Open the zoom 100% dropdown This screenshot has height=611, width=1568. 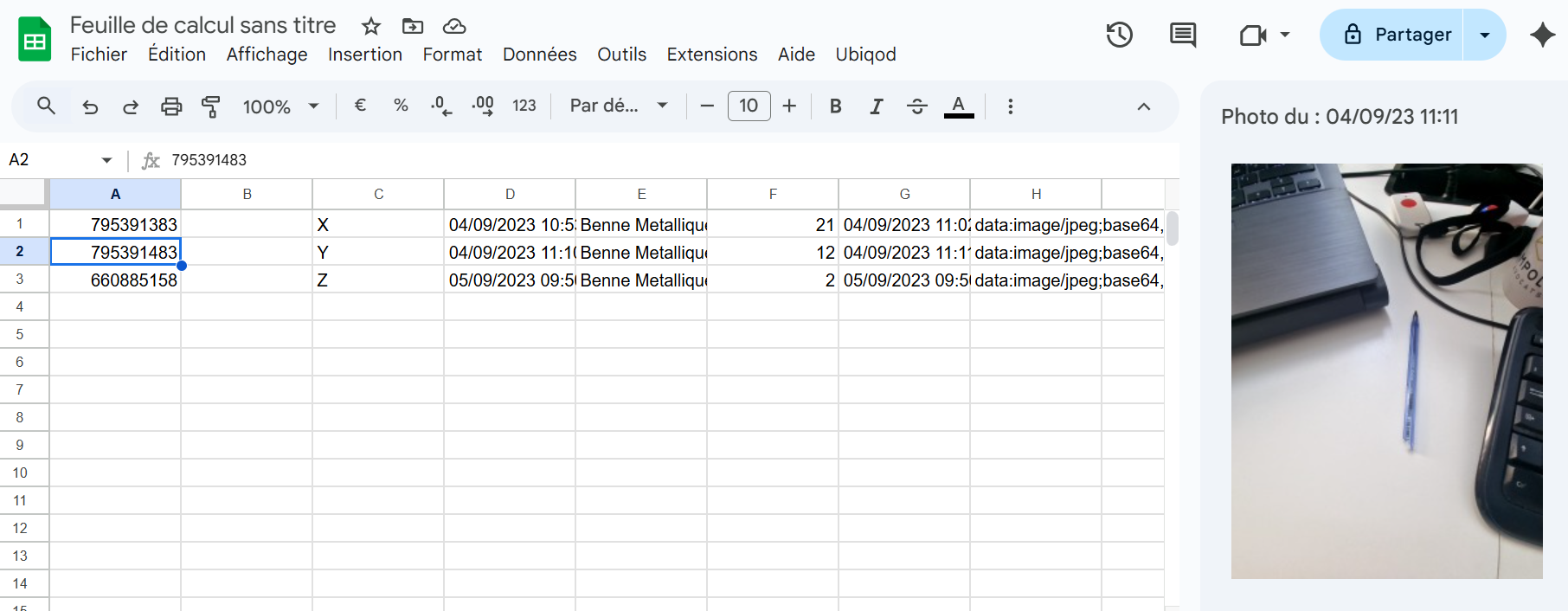[280, 106]
